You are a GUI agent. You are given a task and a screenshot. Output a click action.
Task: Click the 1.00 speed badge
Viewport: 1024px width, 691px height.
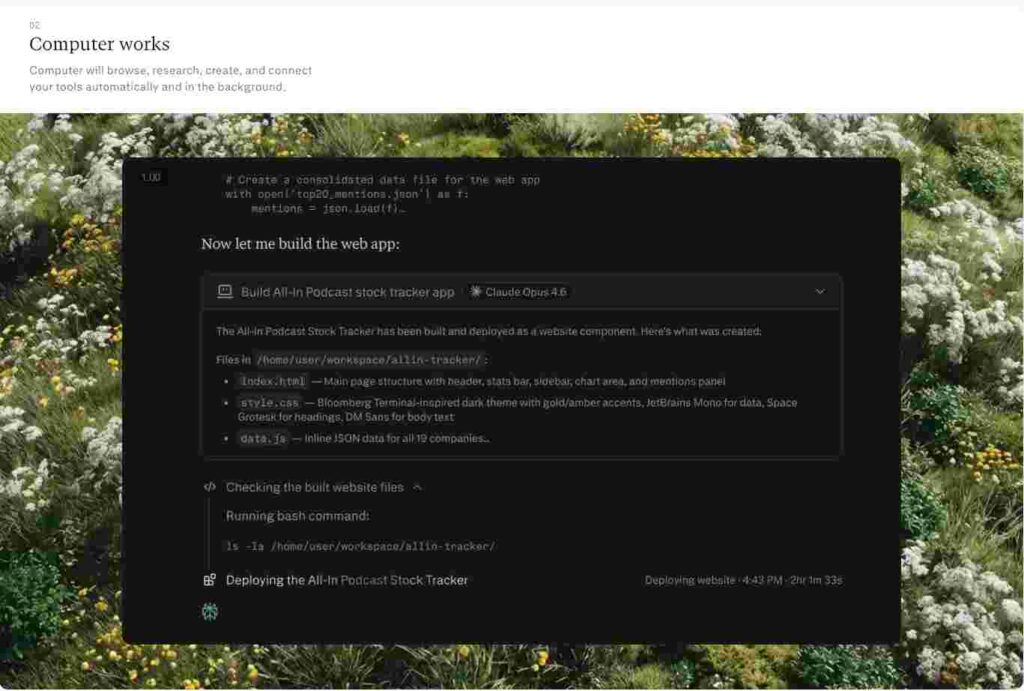coord(151,177)
